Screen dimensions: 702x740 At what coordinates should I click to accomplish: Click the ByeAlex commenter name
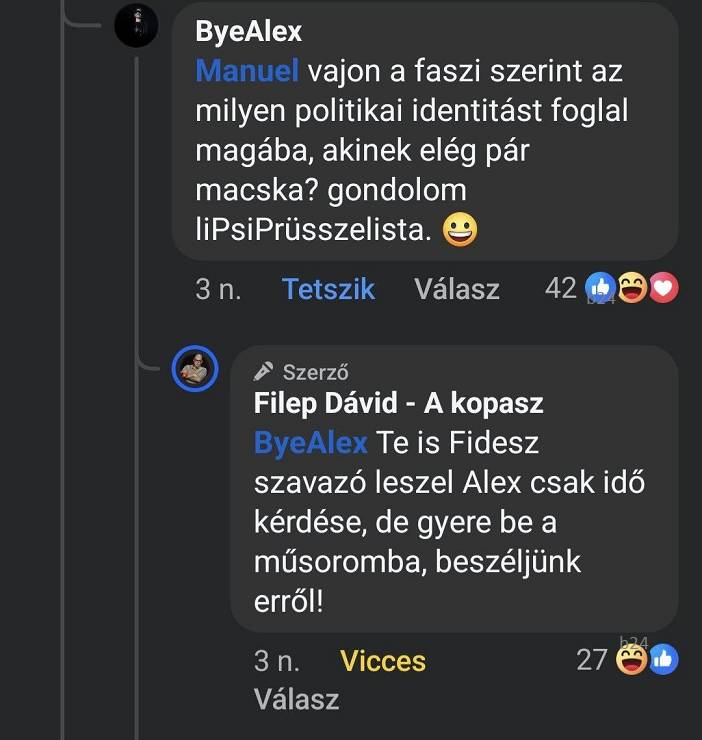pos(248,32)
